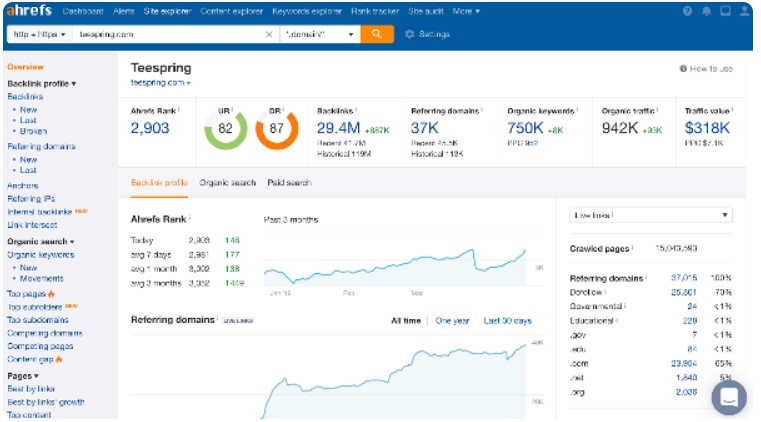Click the UR 82 gauge

(225, 129)
